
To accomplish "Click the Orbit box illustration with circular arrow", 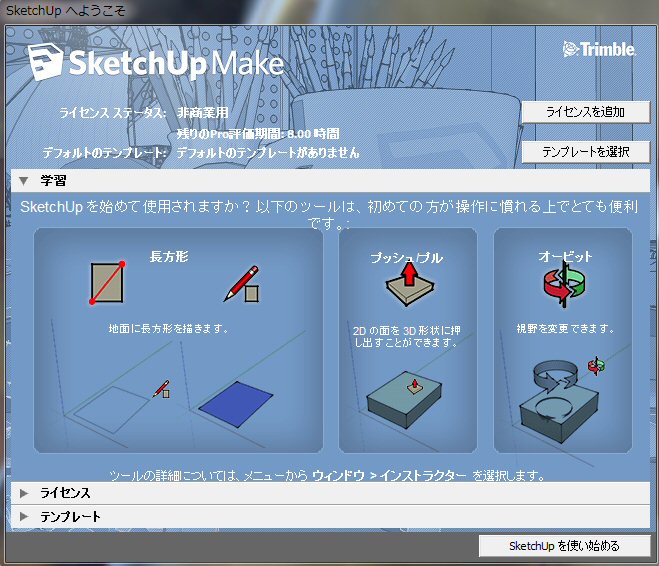I will [x=559, y=401].
